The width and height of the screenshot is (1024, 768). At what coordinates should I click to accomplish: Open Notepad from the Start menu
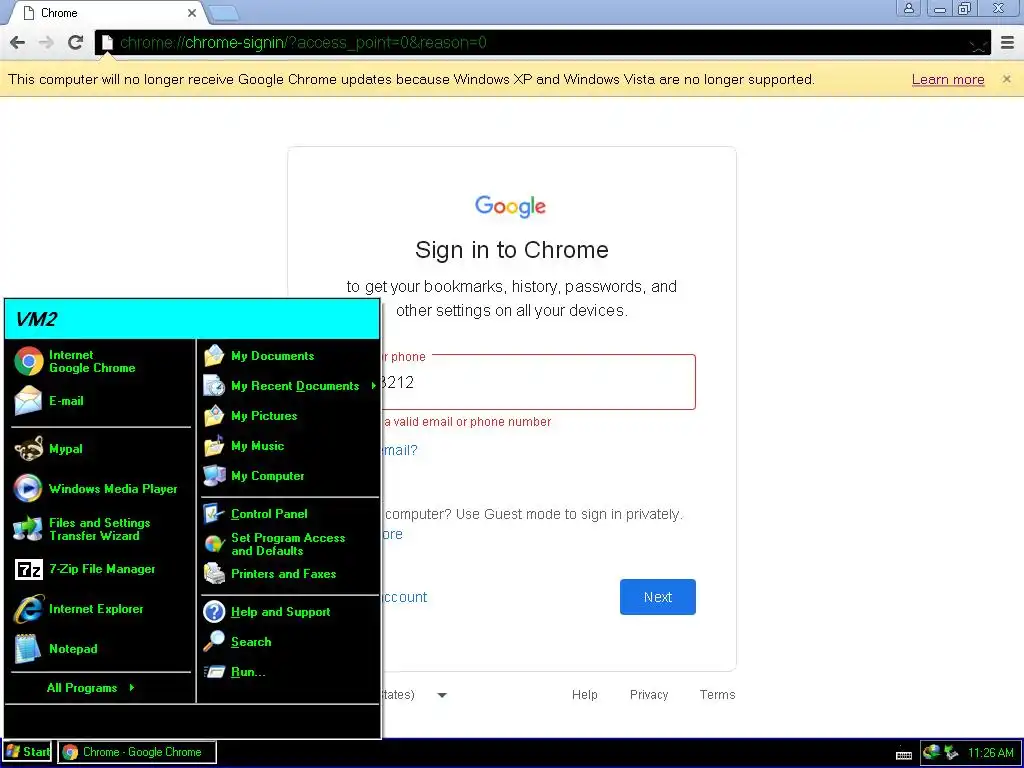click(x=101, y=648)
